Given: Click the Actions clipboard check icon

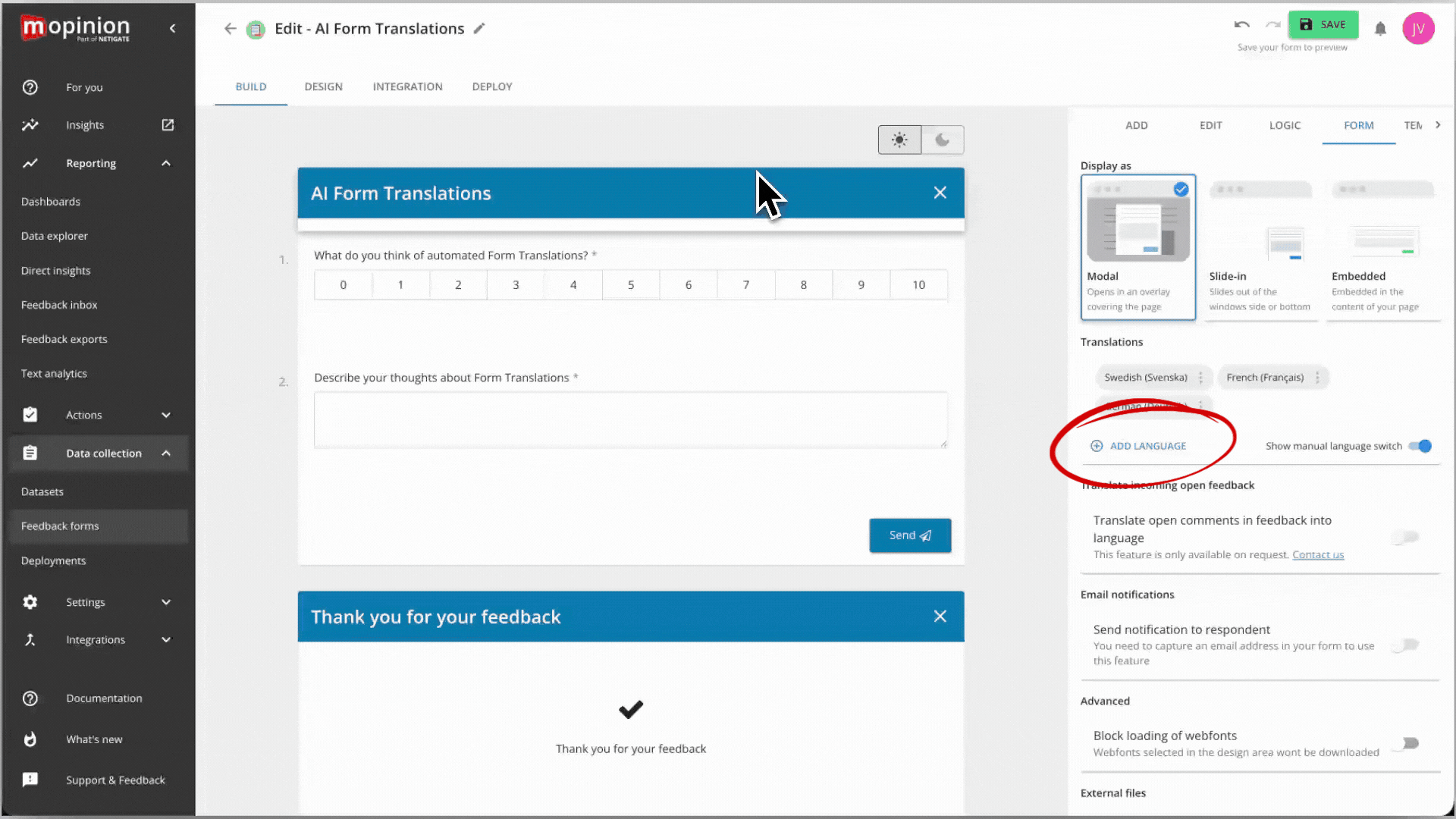Looking at the screenshot, I should (30, 415).
